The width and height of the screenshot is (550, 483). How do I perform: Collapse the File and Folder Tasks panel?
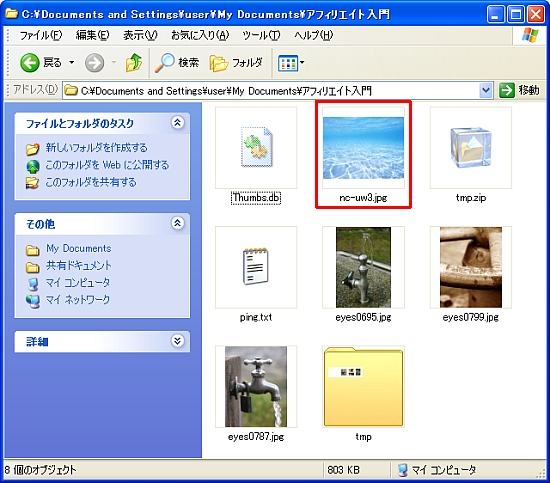coord(177,123)
